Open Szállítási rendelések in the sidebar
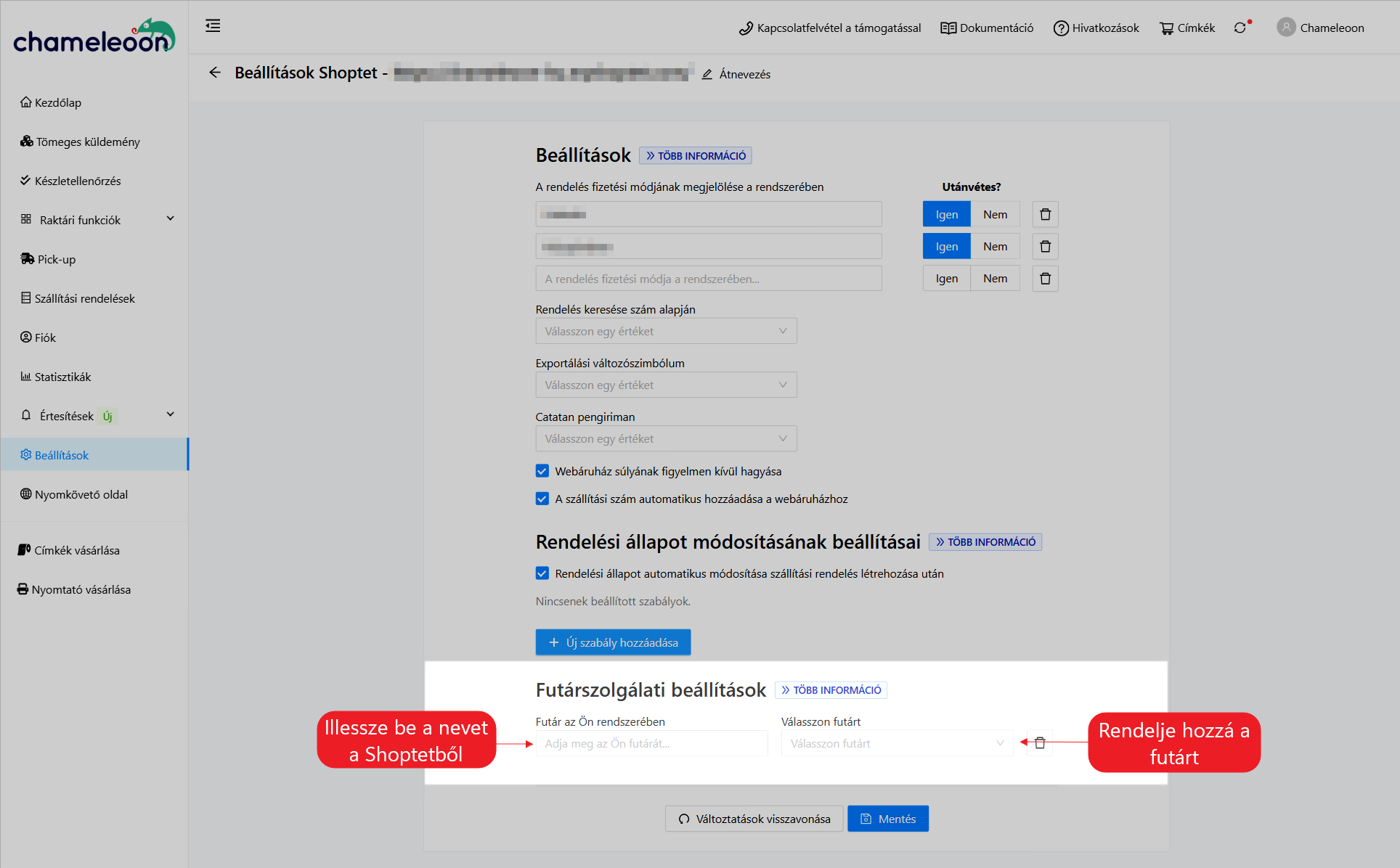 click(84, 298)
